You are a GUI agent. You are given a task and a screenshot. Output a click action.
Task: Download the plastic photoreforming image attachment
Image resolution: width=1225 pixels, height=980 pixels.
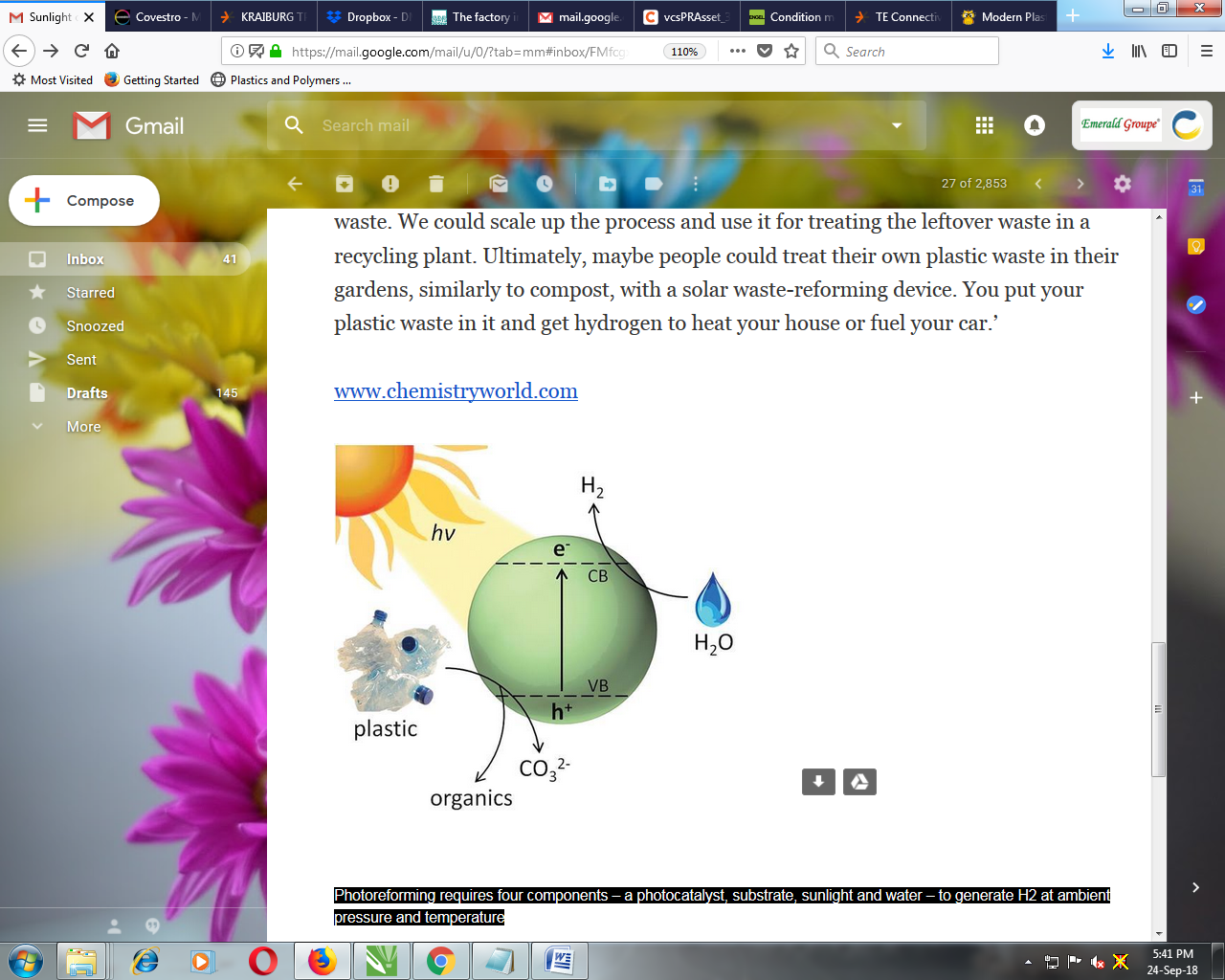818,782
